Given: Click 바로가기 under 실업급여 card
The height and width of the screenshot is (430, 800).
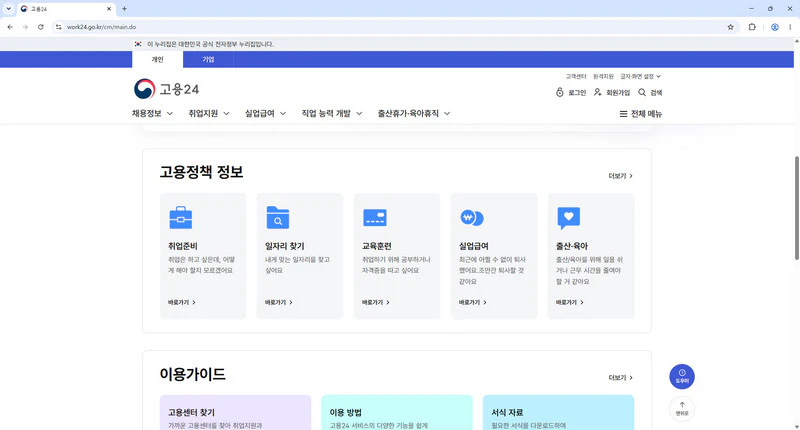Looking at the screenshot, I should (x=472, y=302).
